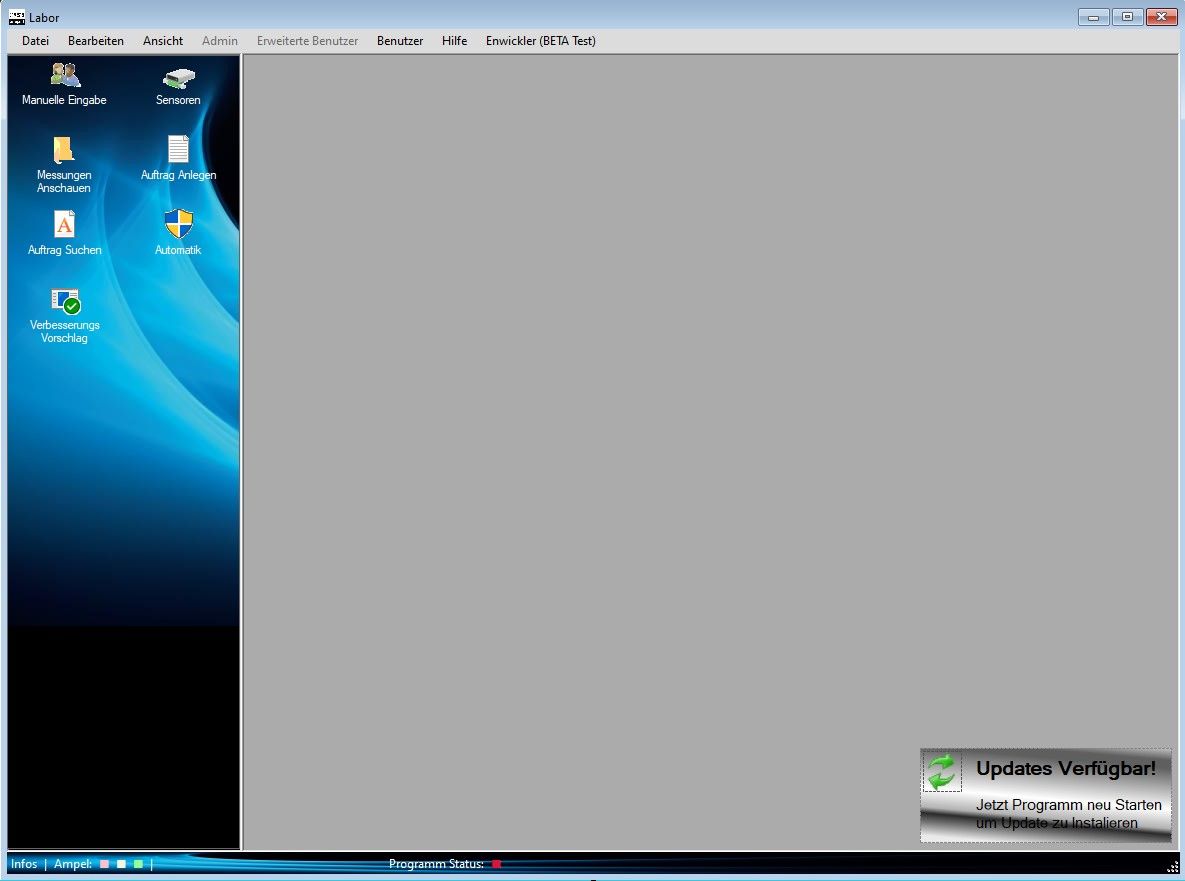Viewport: 1185px width, 881px height.
Task: Open the Bearbeiten menu
Action: click(x=96, y=41)
